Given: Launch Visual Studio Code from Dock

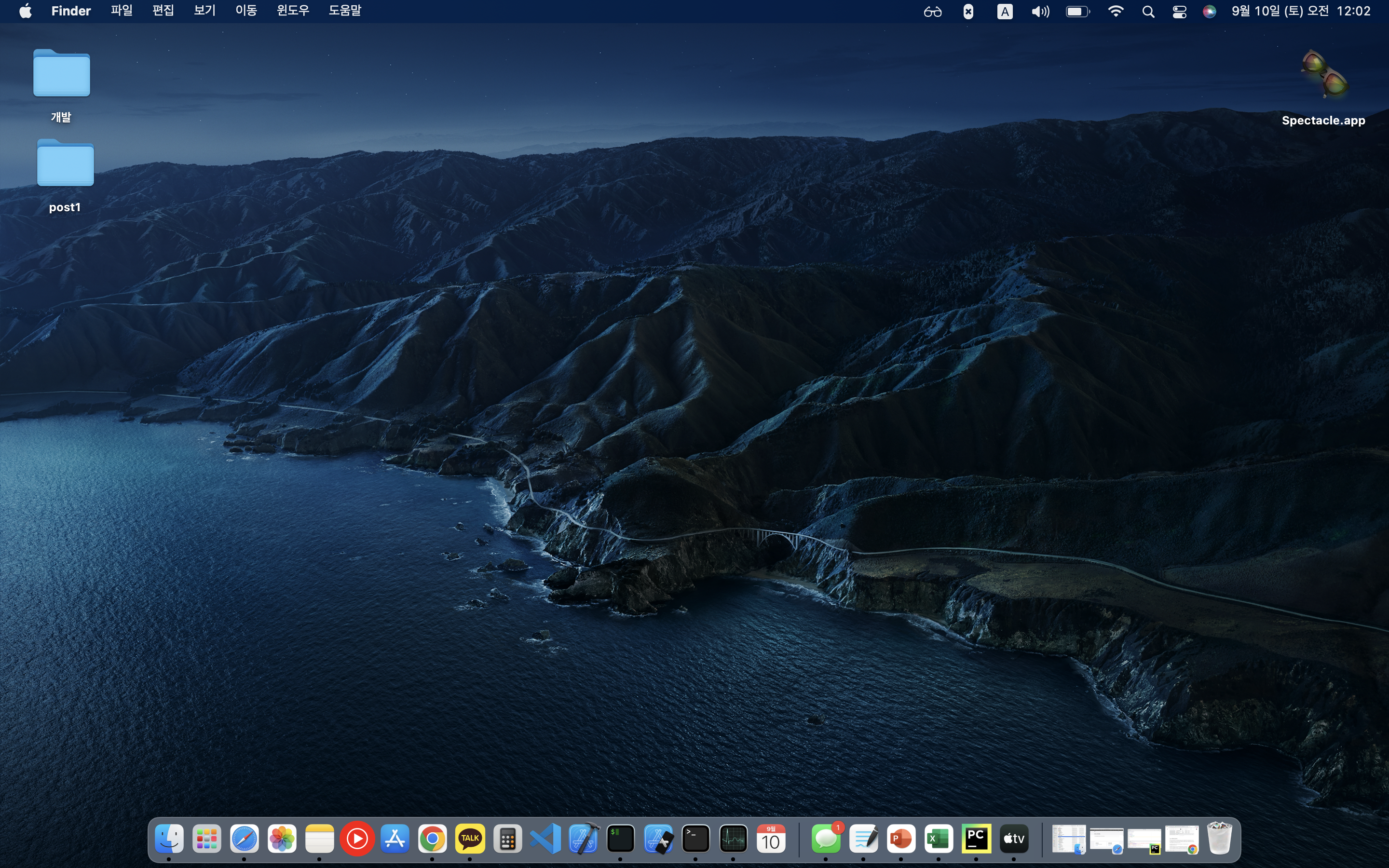Looking at the screenshot, I should point(545,839).
